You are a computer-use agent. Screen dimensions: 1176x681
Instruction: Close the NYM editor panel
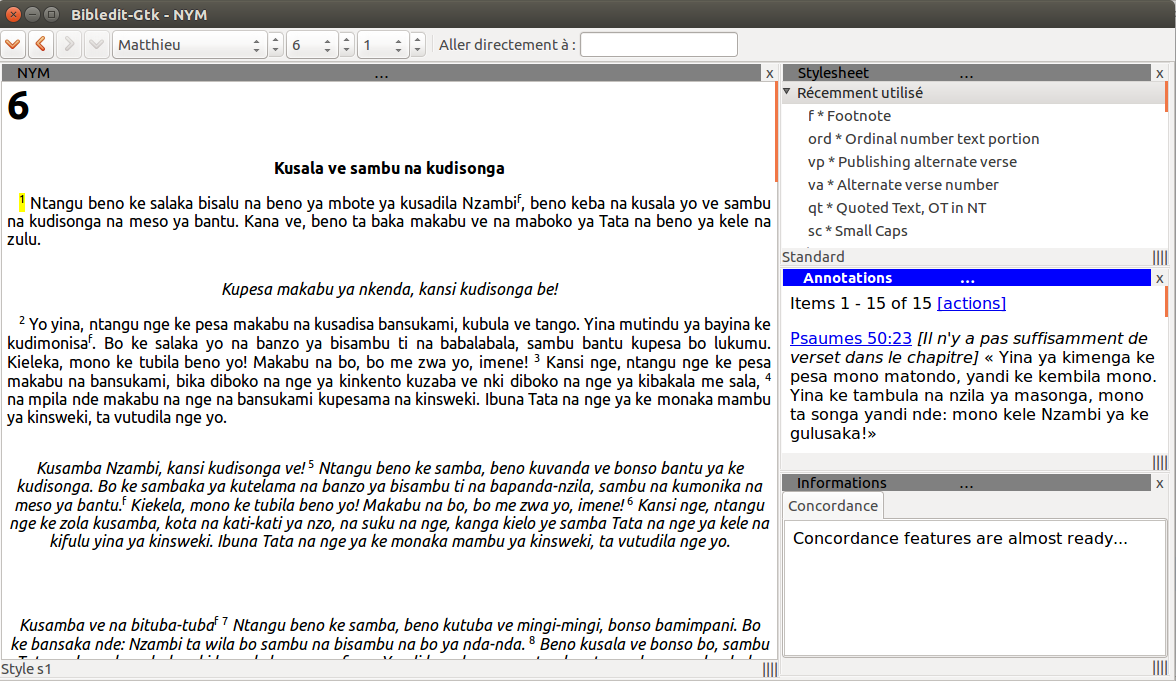(x=769, y=73)
